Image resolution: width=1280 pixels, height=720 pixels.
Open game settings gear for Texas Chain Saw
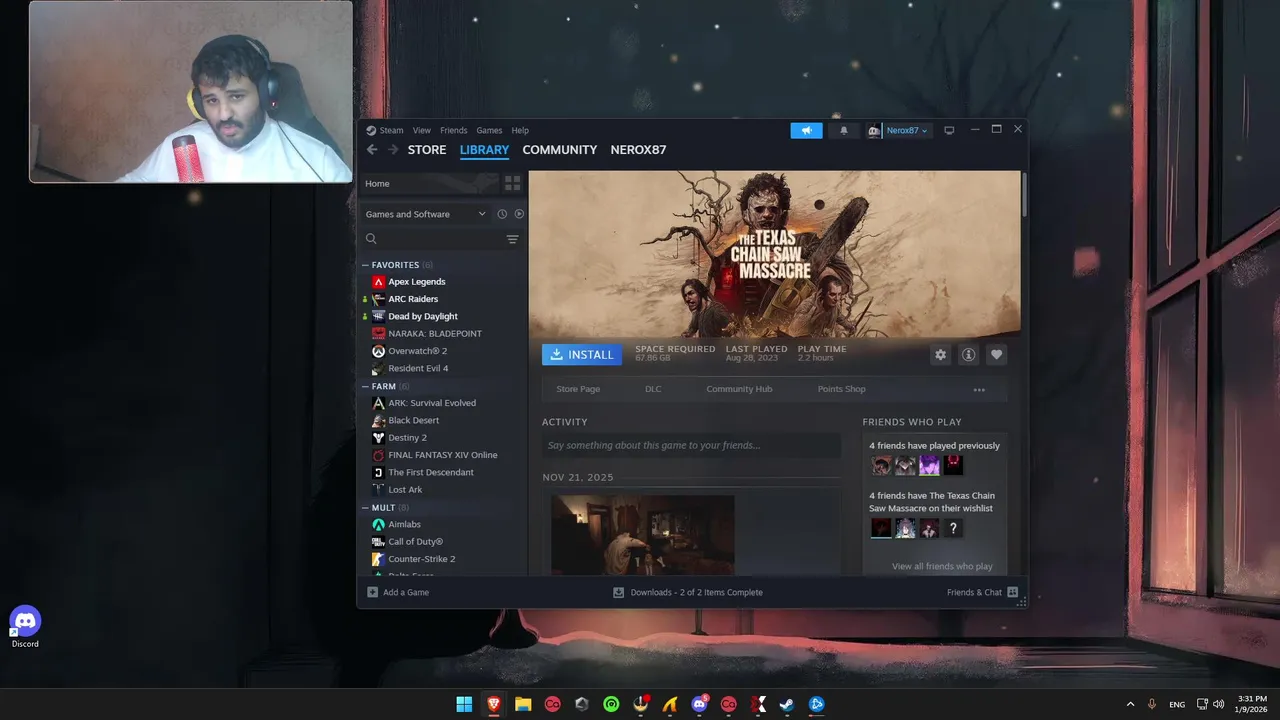pyautogui.click(x=940, y=355)
